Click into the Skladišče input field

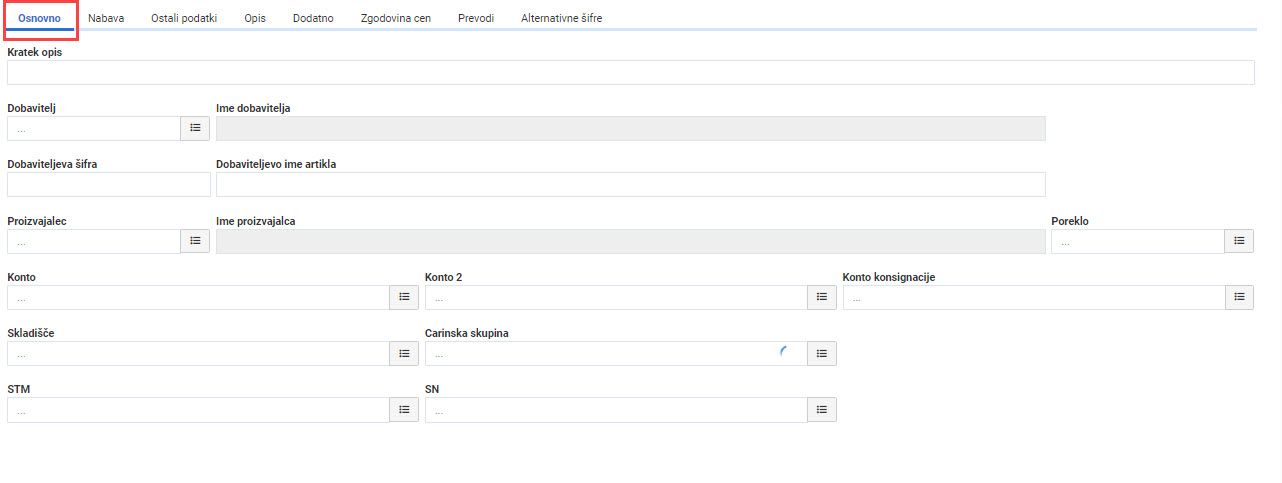[x=198, y=353]
